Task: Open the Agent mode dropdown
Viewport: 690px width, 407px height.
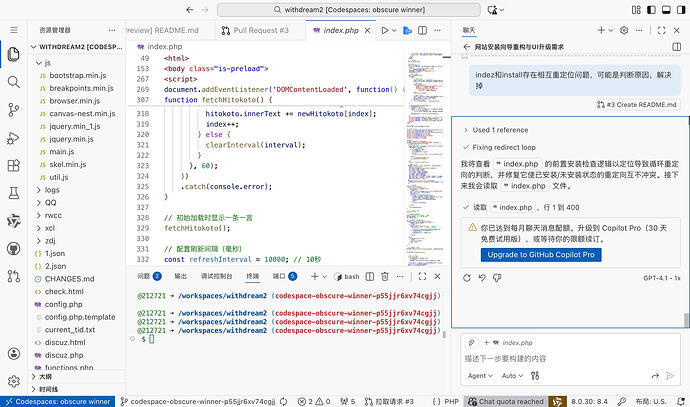Action: coord(480,376)
